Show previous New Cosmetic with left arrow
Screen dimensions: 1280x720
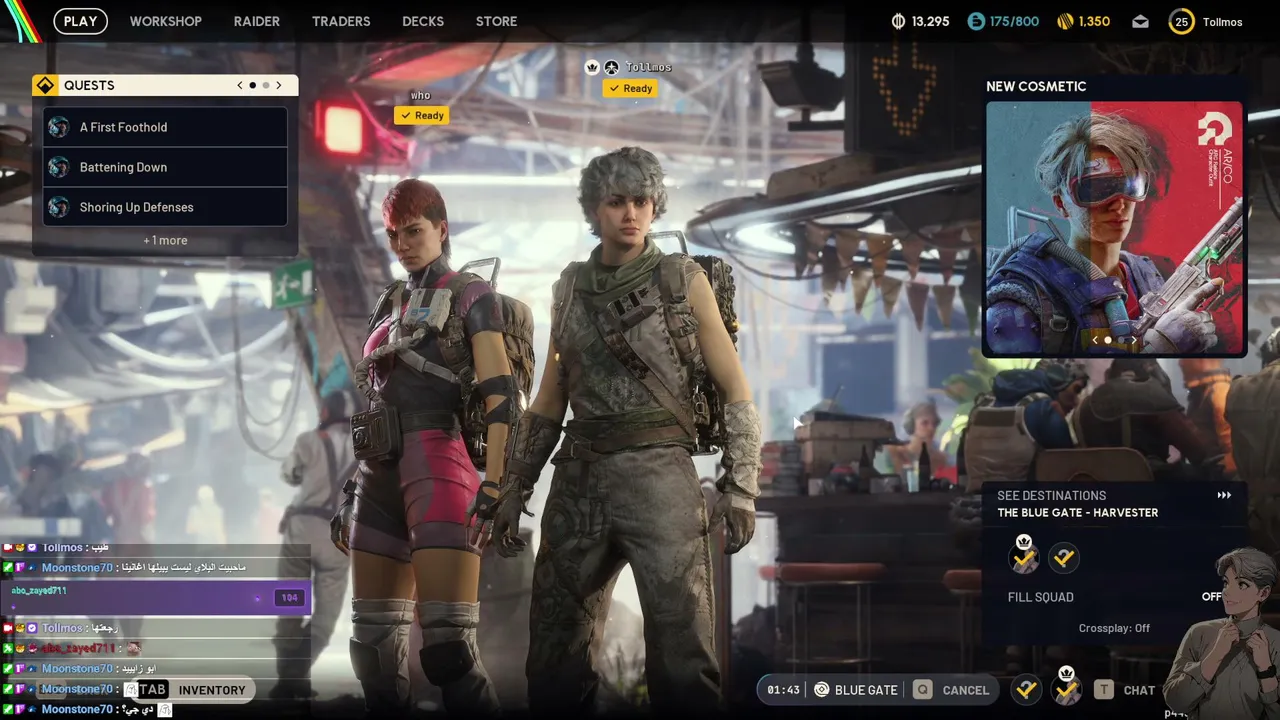pos(1095,340)
